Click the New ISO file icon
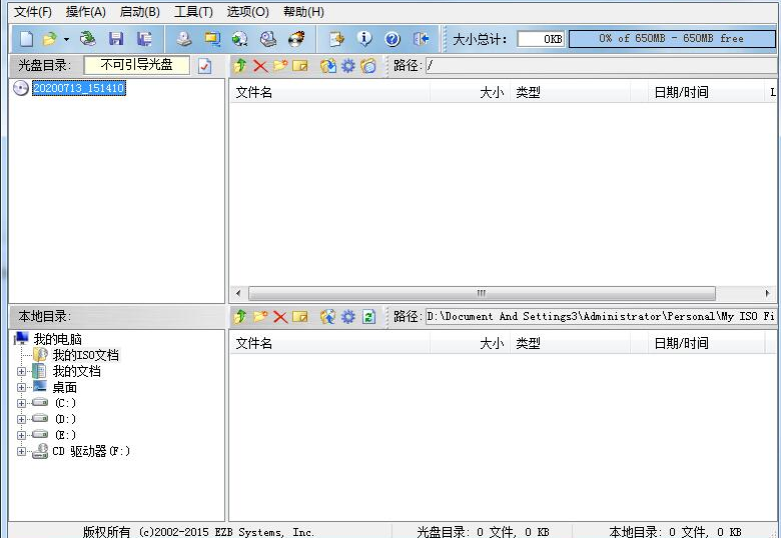The width and height of the screenshot is (781, 538). pos(26,39)
